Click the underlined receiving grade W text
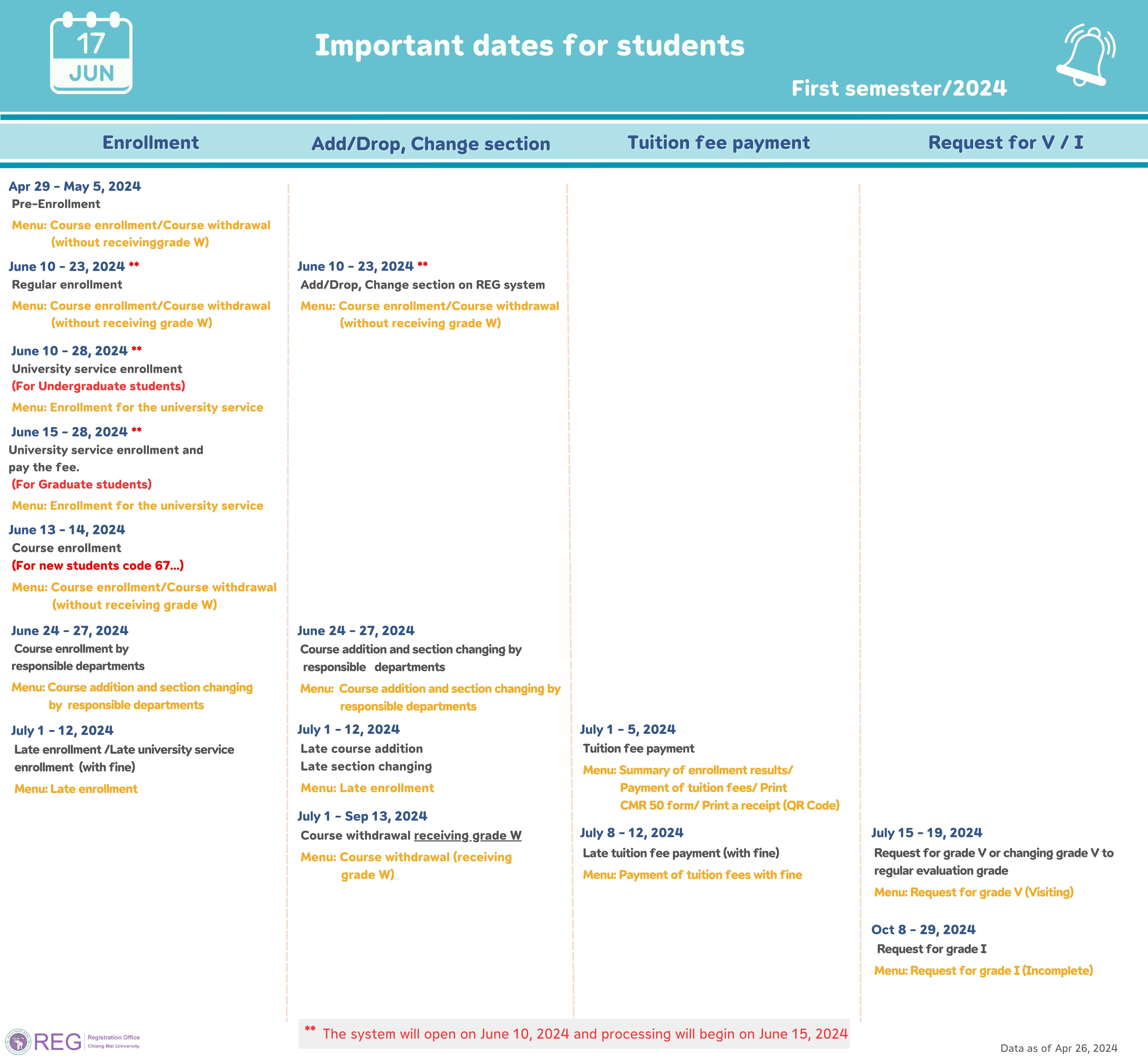 [468, 836]
